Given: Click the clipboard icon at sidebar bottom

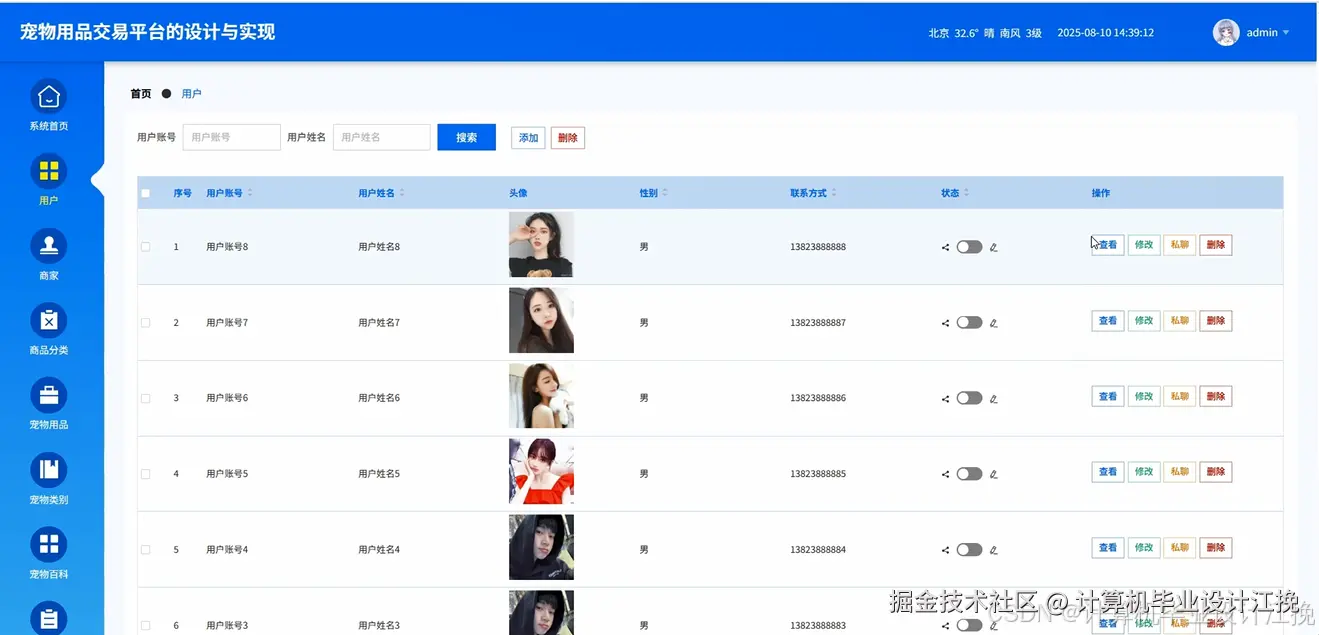Looking at the screenshot, I should pos(48,615).
